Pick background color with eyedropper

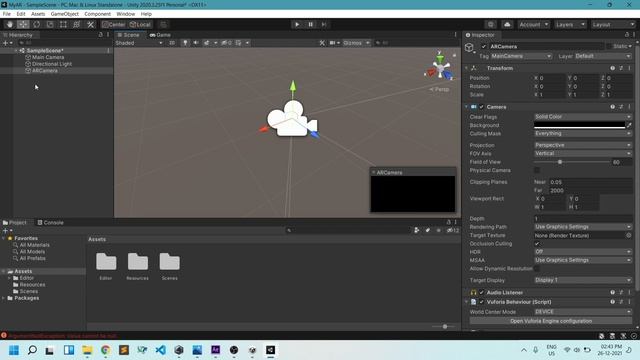(x=629, y=125)
